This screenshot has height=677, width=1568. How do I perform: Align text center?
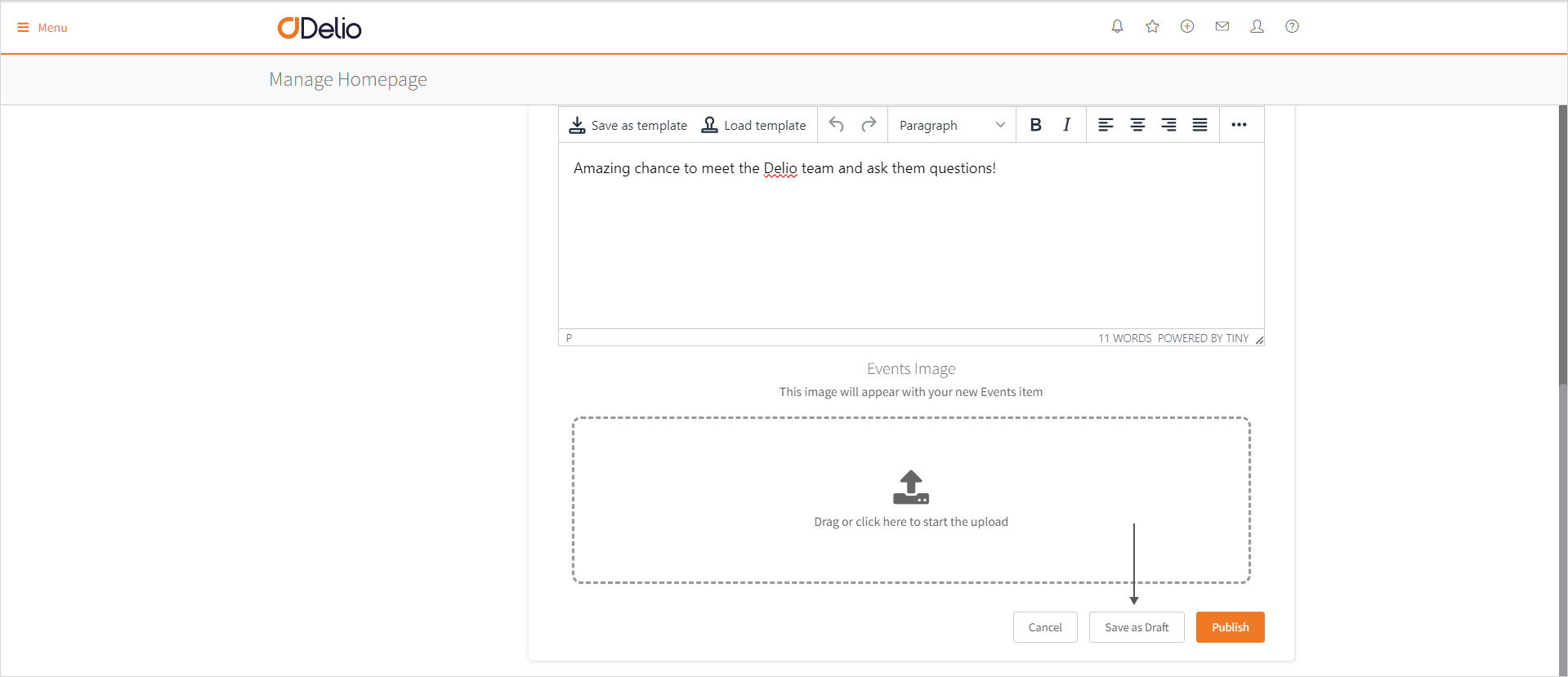tap(1137, 125)
